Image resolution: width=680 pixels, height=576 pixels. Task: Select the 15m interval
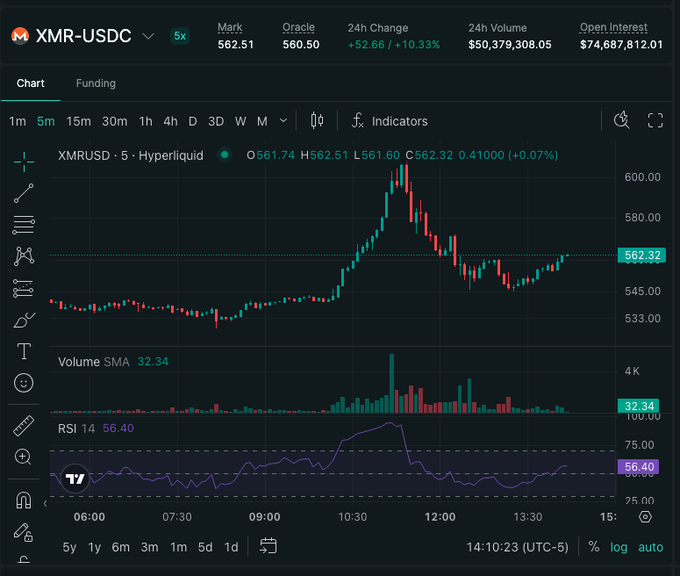point(78,121)
